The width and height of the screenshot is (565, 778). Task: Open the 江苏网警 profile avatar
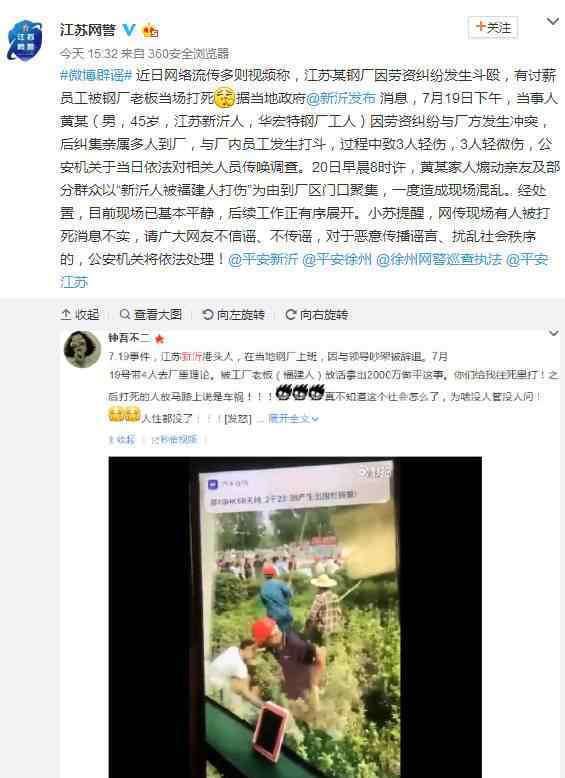[x=25, y=40]
